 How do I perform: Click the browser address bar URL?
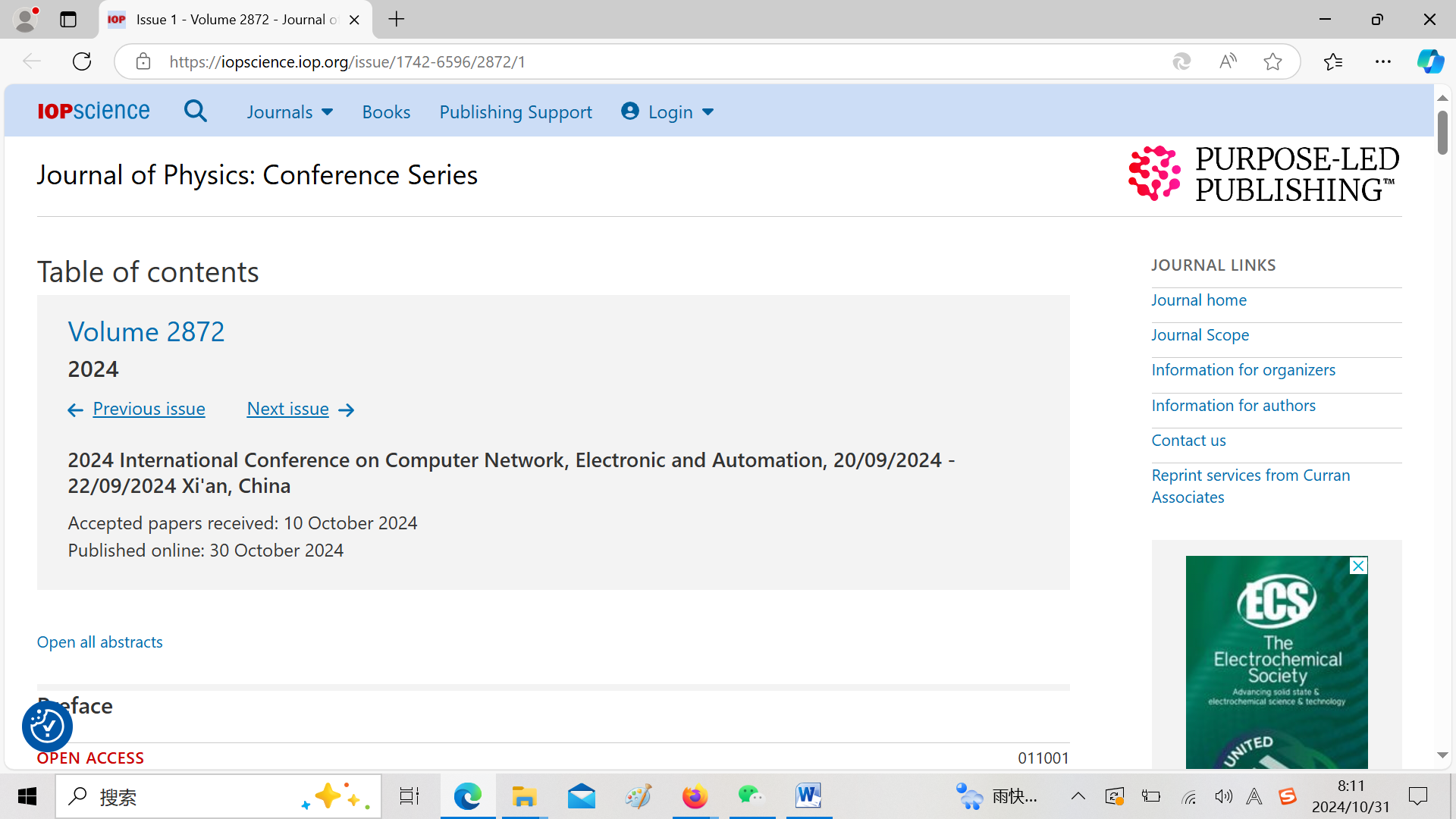click(x=347, y=61)
